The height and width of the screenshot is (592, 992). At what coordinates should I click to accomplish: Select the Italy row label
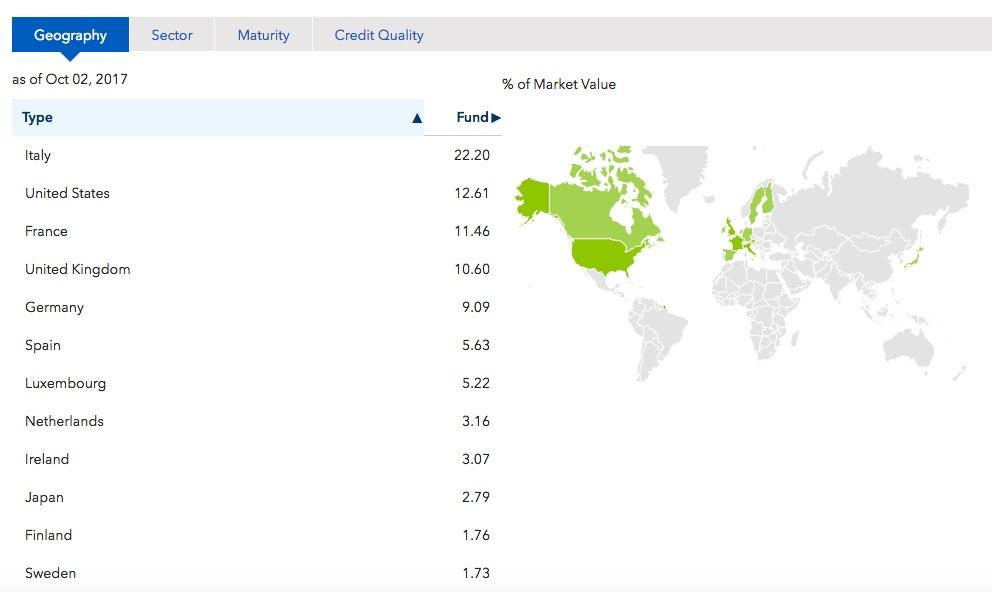pyautogui.click(x=38, y=155)
